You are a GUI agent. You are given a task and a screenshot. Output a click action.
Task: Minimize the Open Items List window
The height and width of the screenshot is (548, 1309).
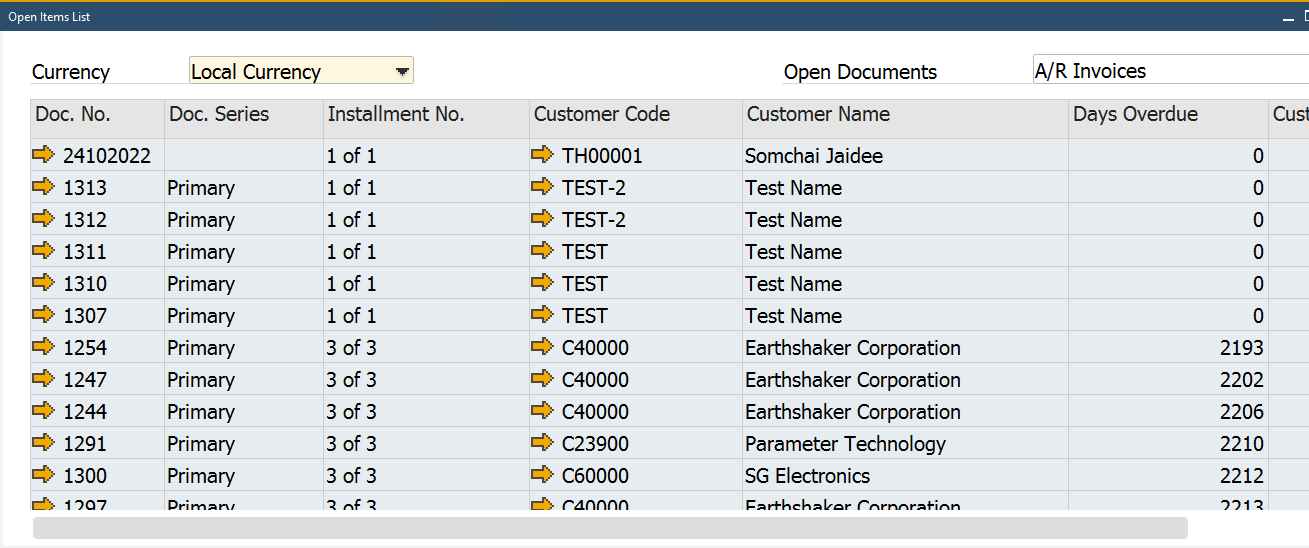coord(1287,17)
